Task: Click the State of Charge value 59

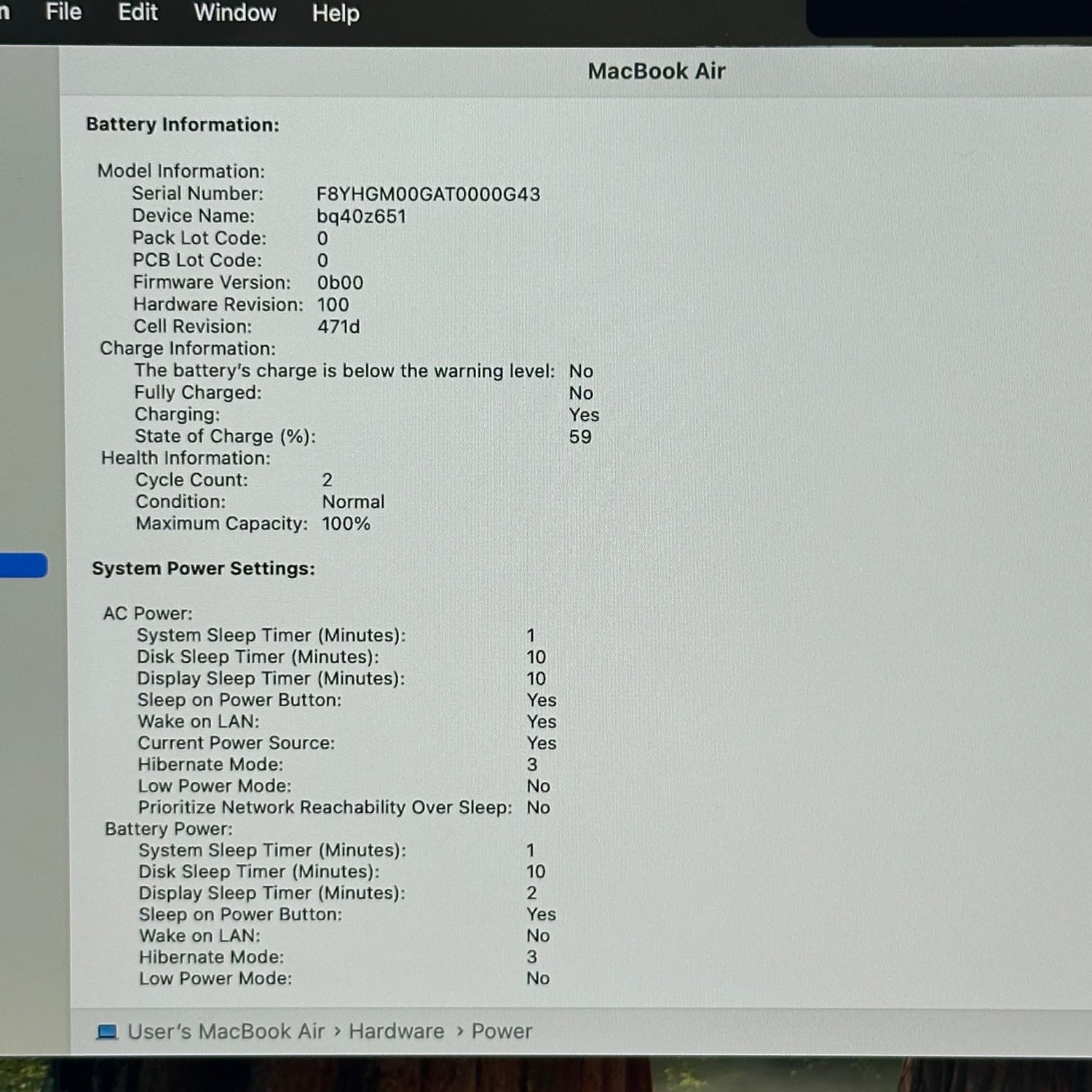Action: click(580, 437)
